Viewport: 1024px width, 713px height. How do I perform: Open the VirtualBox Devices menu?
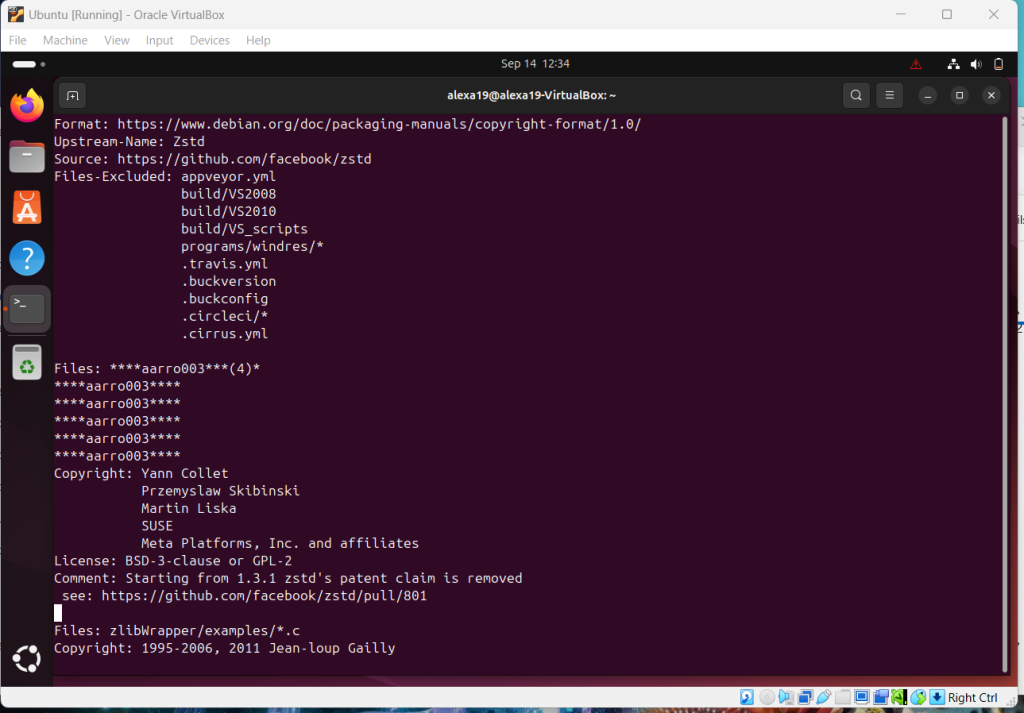click(x=209, y=40)
